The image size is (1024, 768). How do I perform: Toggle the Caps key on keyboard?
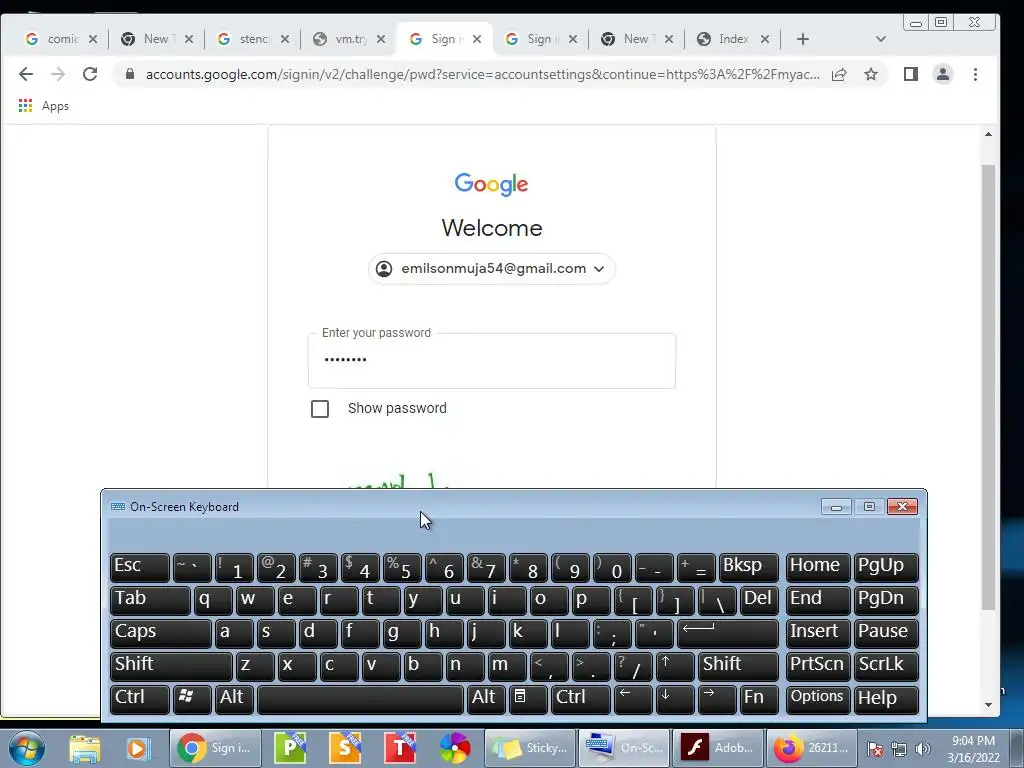tap(161, 633)
